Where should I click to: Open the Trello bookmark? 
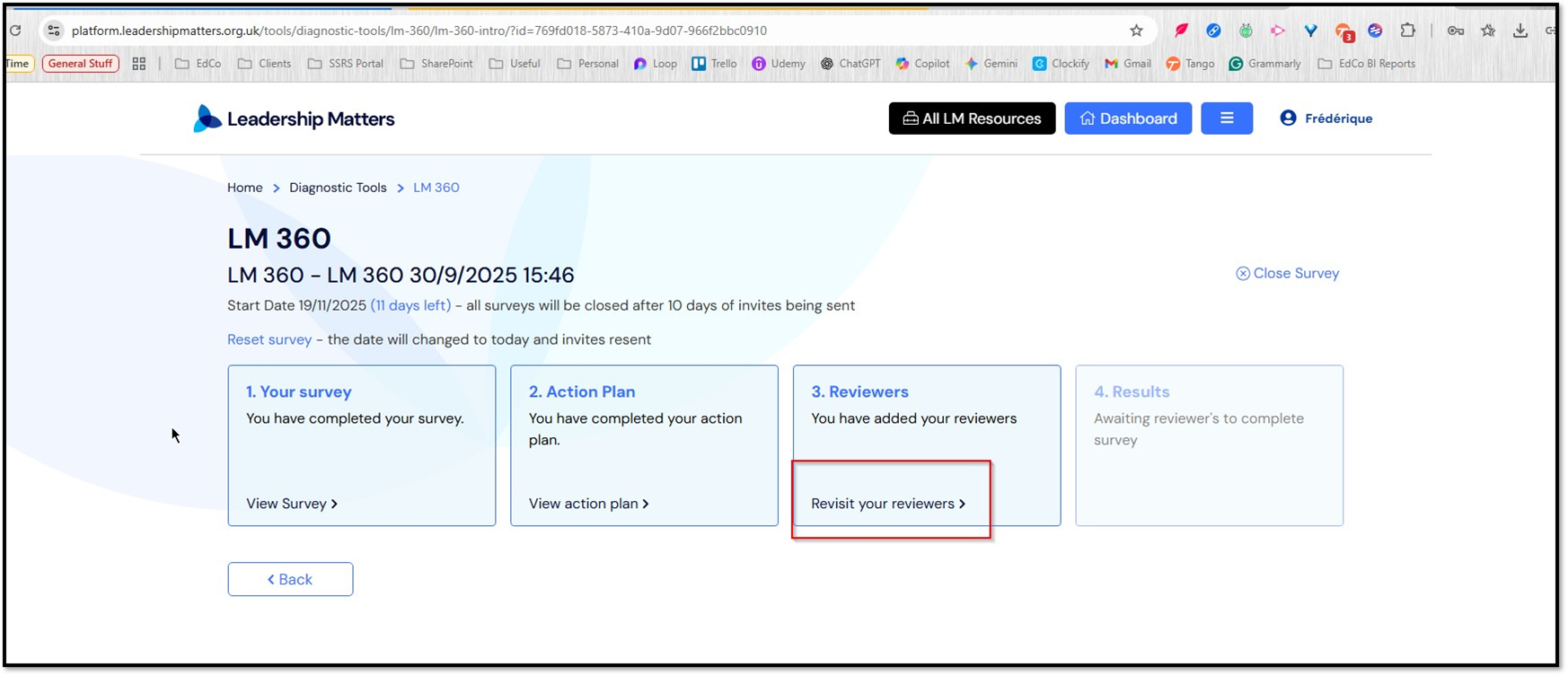pos(714,64)
